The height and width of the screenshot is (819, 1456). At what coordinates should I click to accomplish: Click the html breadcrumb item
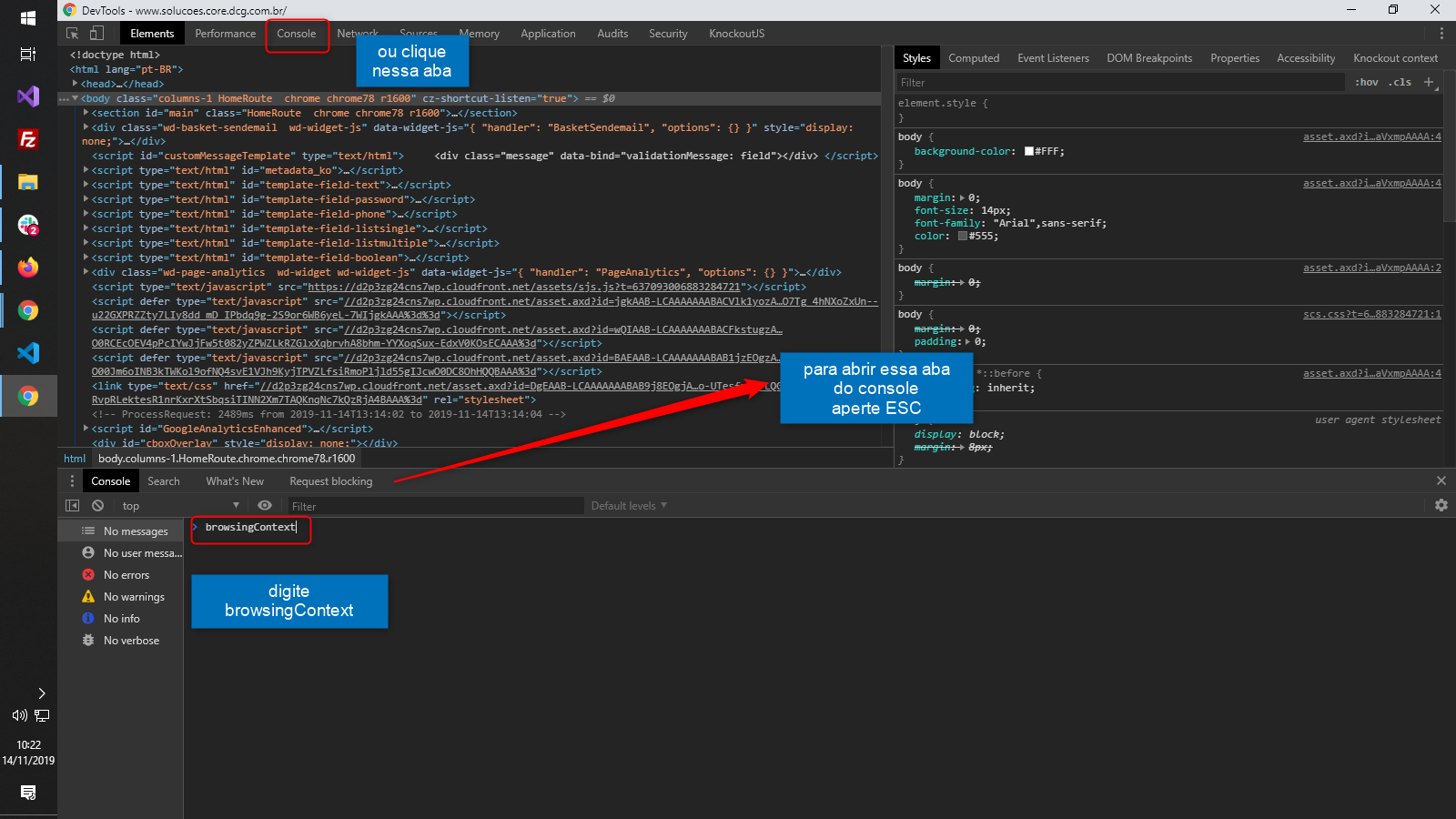[x=75, y=459]
